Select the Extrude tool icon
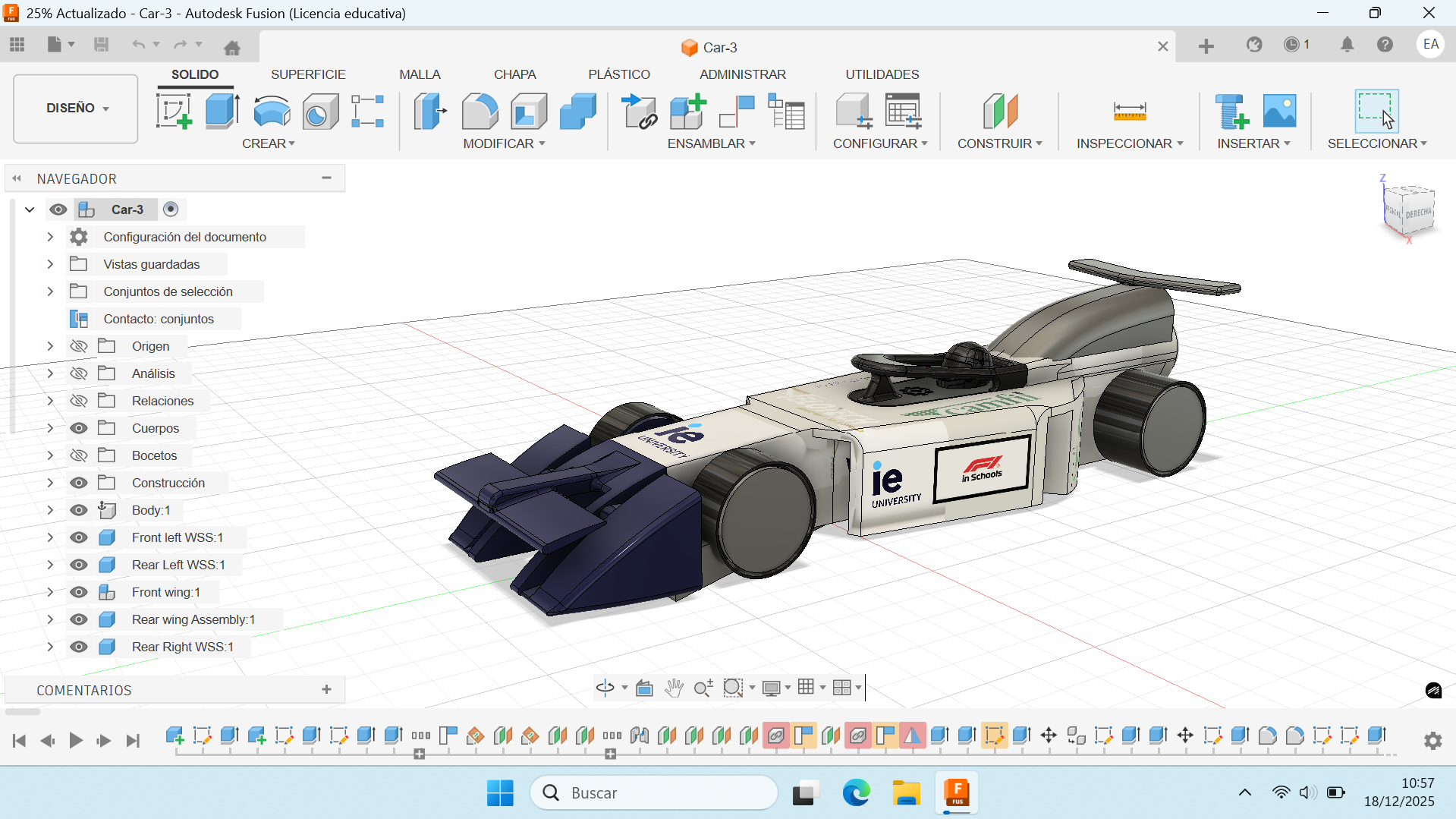The width and height of the screenshot is (1456, 819). coord(222,112)
